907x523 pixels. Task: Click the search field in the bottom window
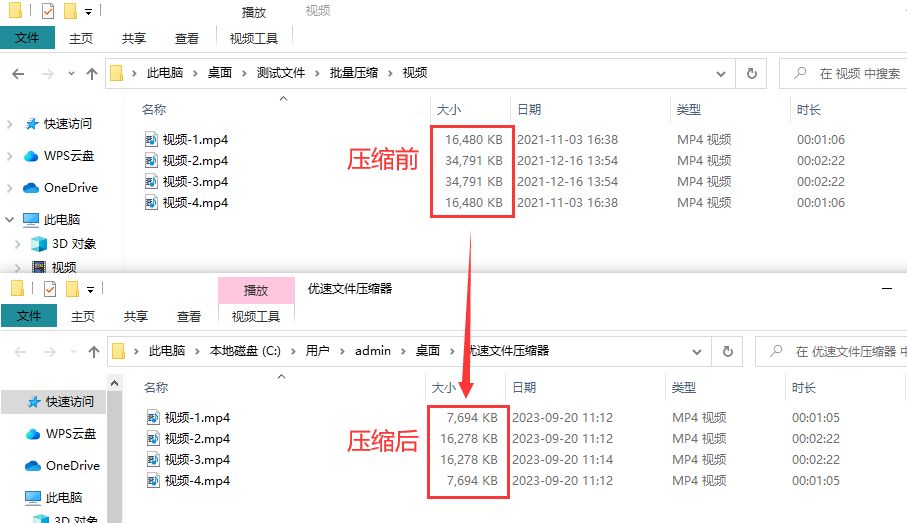click(832, 351)
